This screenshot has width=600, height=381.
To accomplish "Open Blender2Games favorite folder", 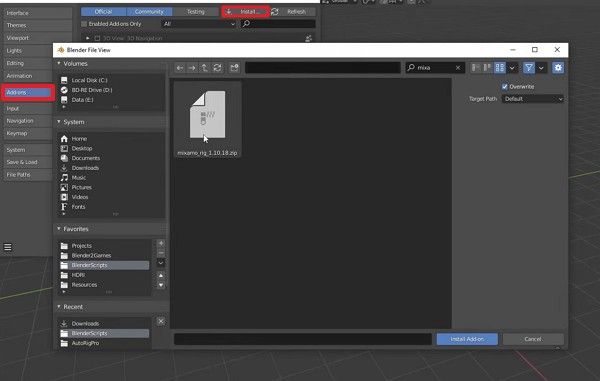I will tap(91, 256).
